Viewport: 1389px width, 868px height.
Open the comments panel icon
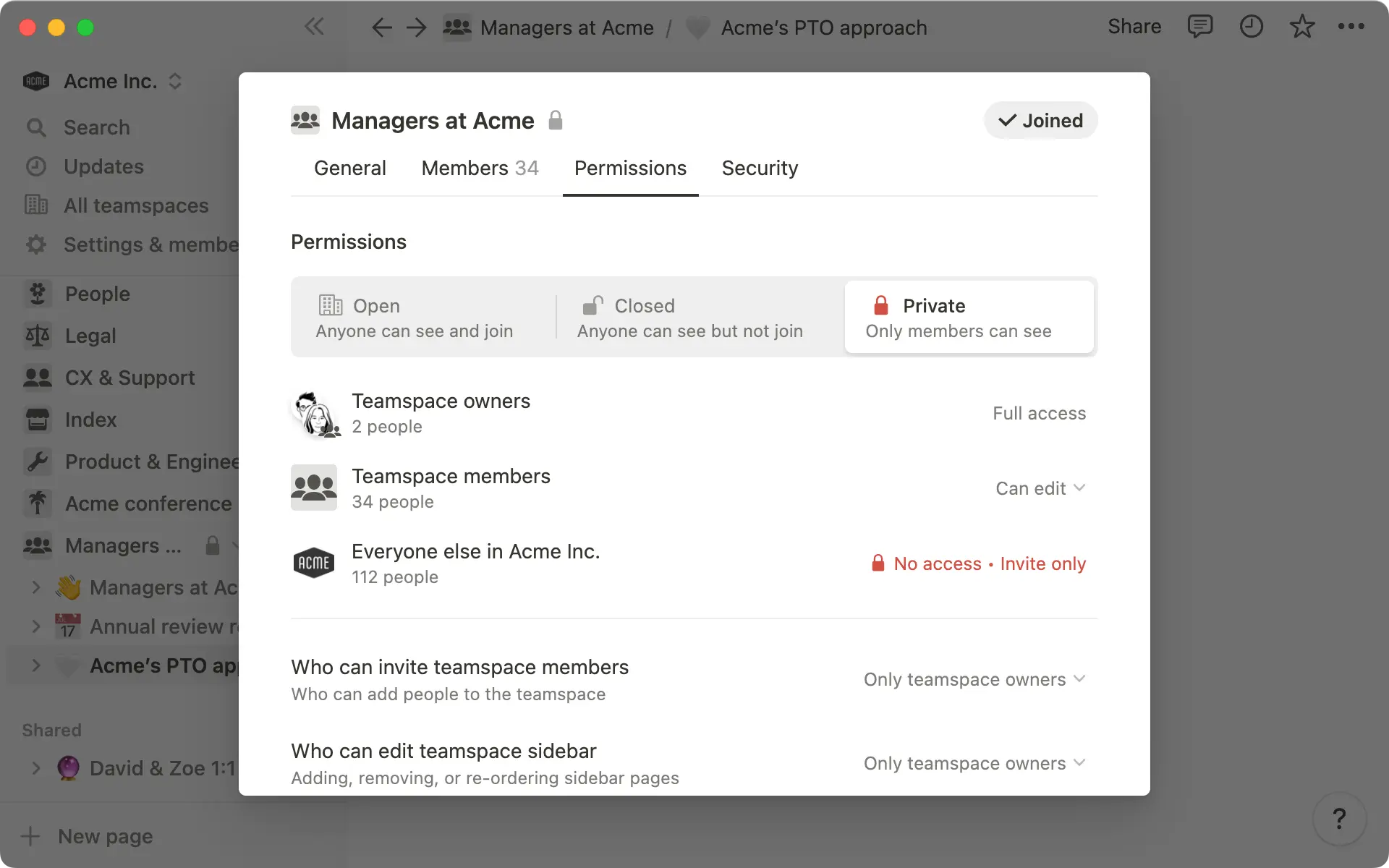pyautogui.click(x=1200, y=27)
